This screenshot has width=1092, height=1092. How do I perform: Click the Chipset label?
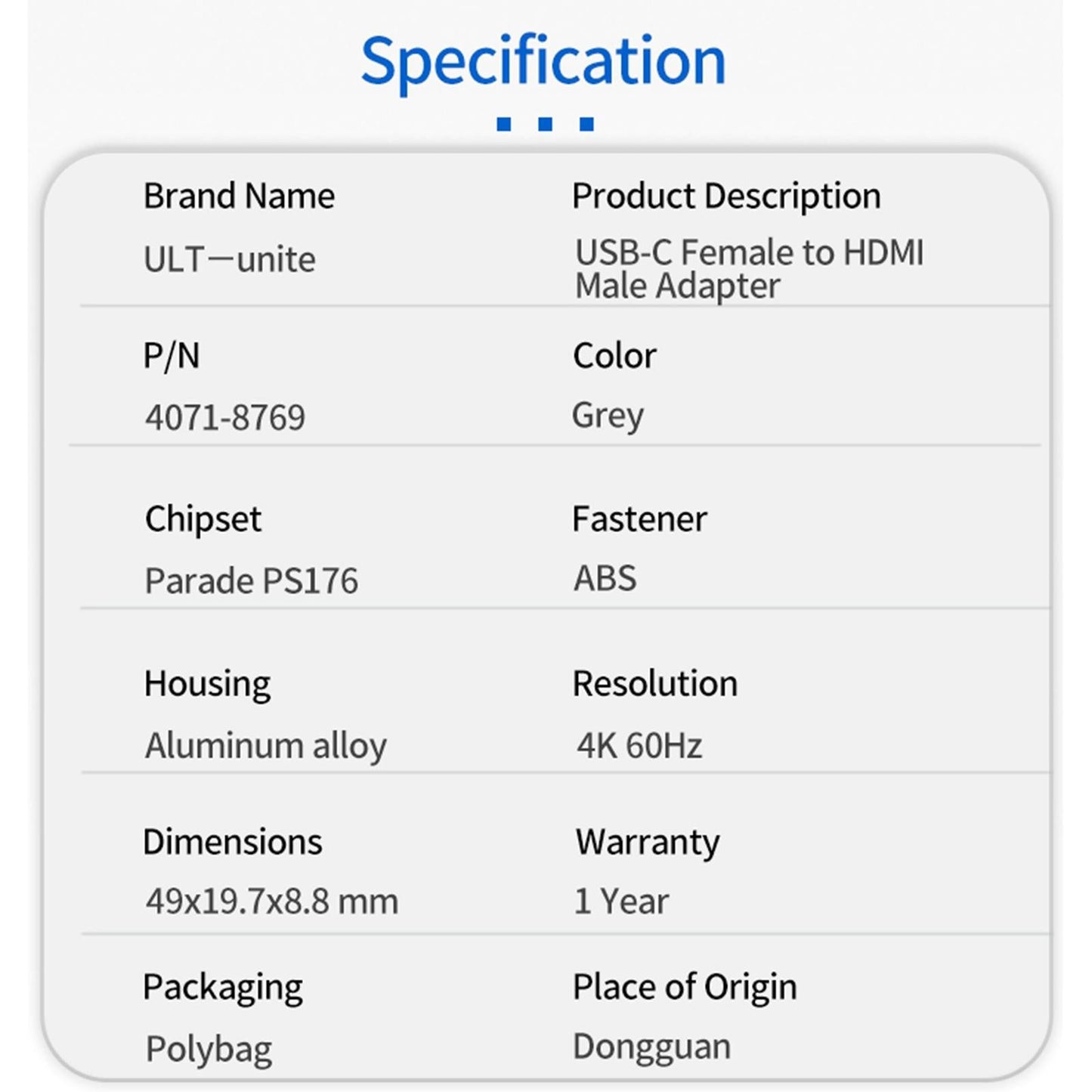203,519
